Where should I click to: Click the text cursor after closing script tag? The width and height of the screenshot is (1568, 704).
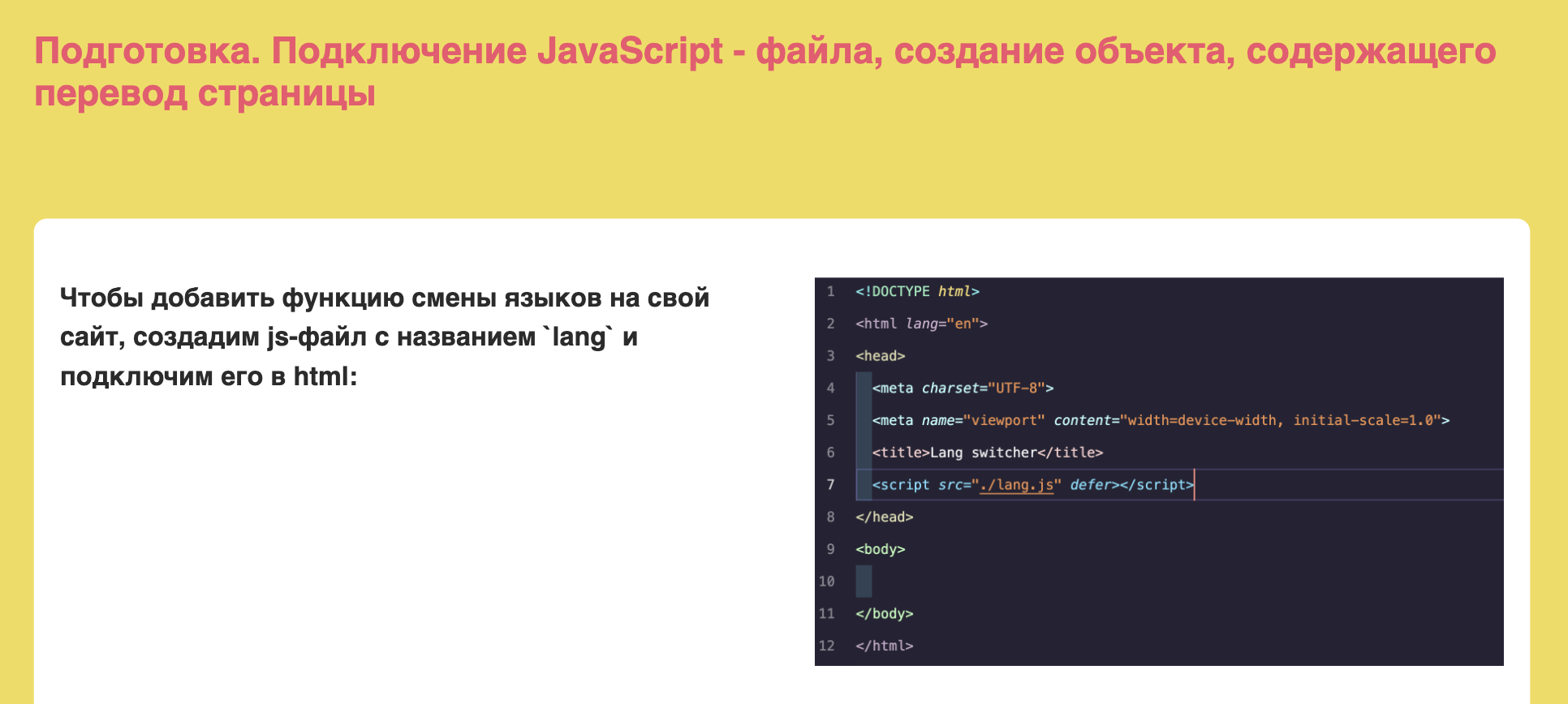1195,485
